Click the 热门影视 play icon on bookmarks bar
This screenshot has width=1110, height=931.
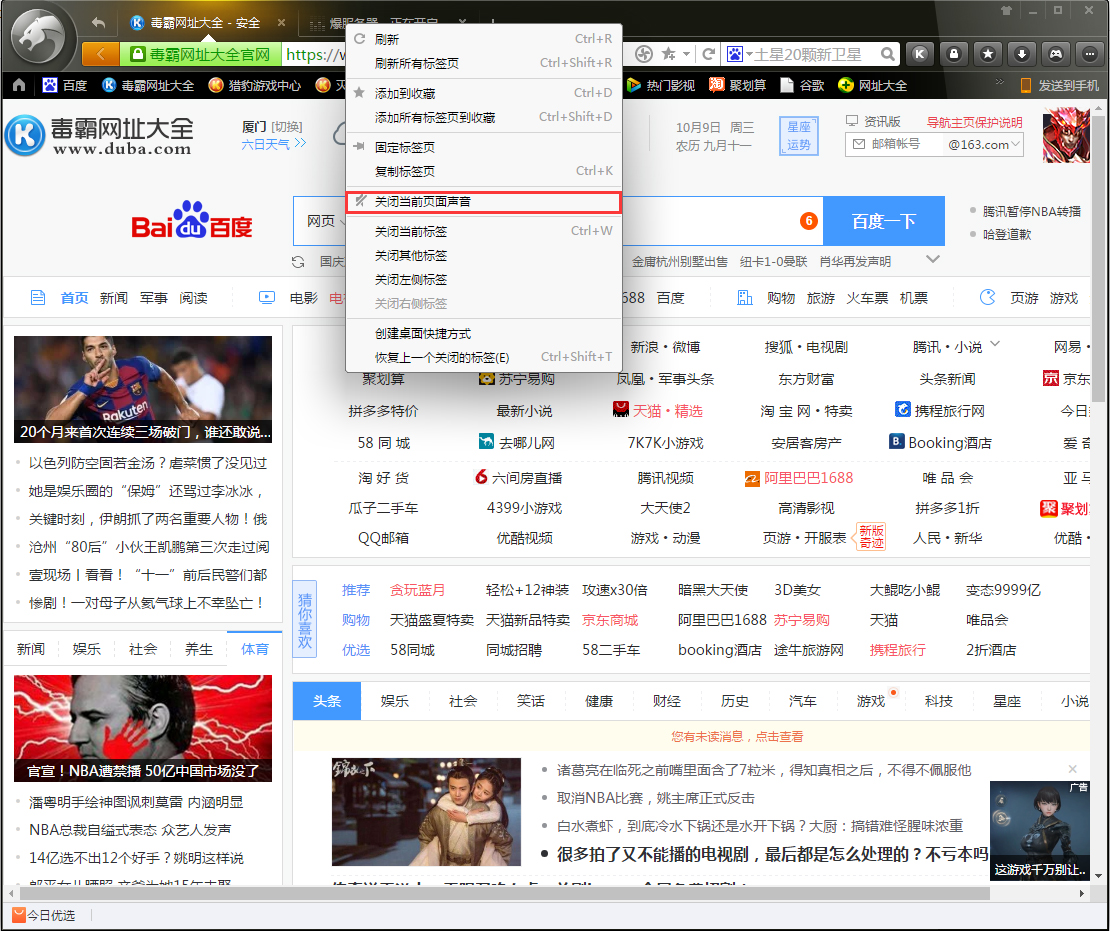click(632, 85)
